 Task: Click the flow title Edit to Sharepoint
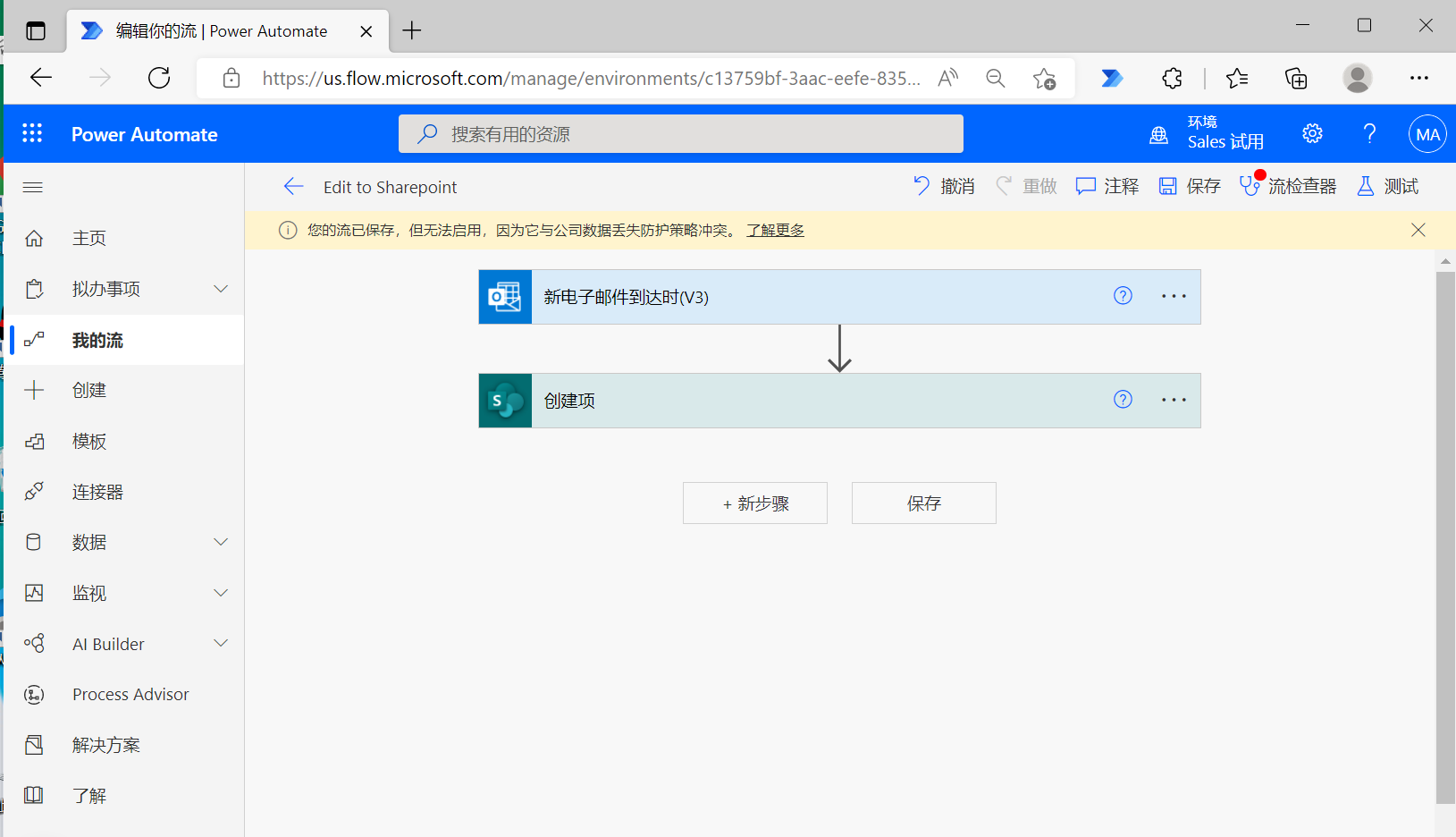390,187
